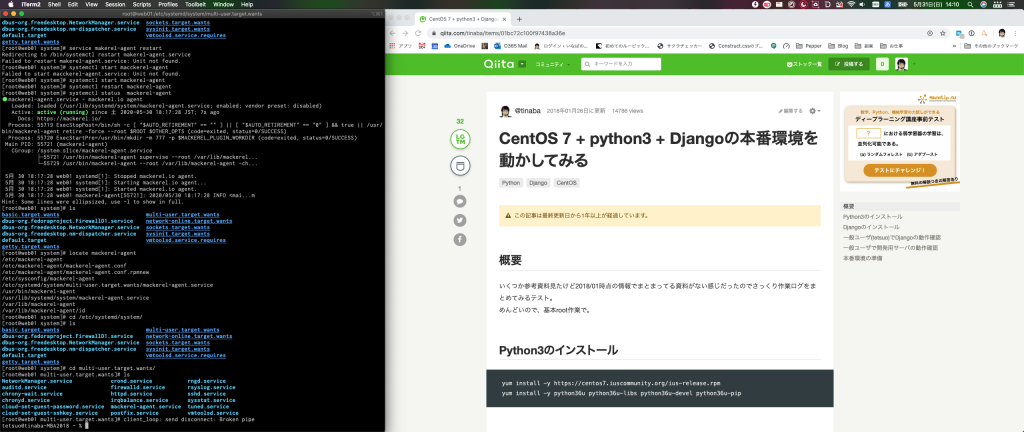The image size is (1024, 432).
Task: Select the CentOS tag
Action: pyautogui.click(x=566, y=183)
